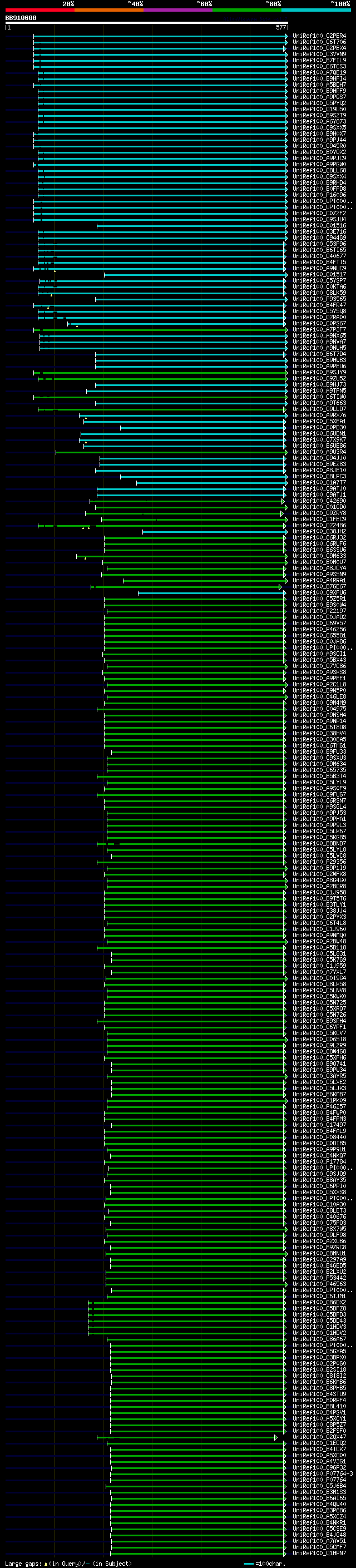Click label UniRef100_A7P3F7

(x=319, y=330)
